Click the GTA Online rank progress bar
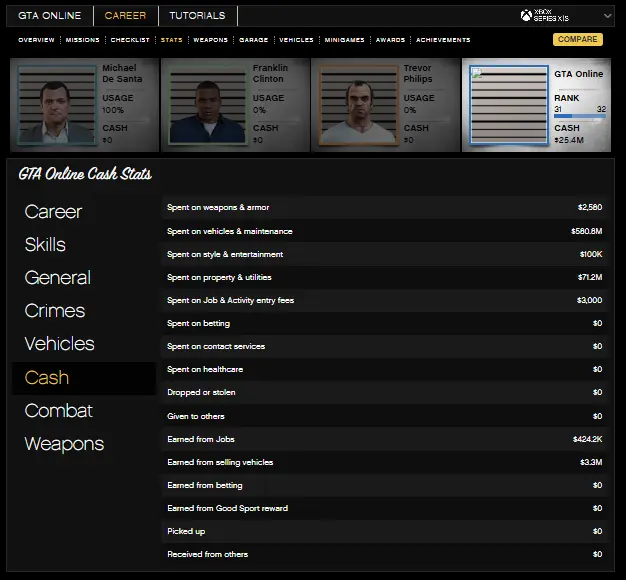The height and width of the screenshot is (580, 626). tap(579, 116)
